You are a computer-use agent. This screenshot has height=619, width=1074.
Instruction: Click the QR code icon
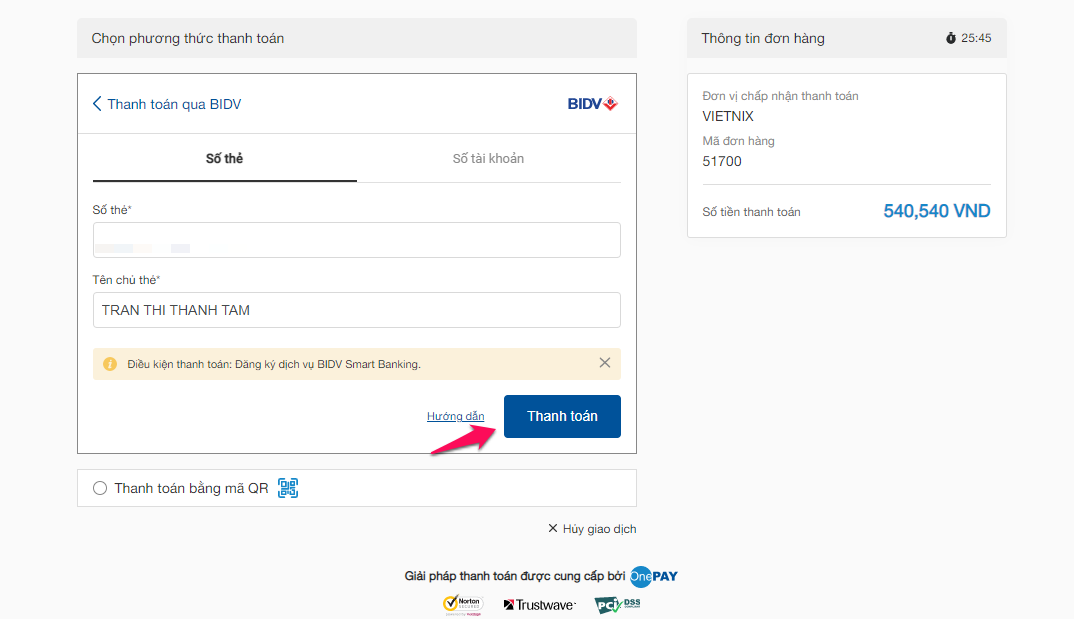[x=288, y=488]
